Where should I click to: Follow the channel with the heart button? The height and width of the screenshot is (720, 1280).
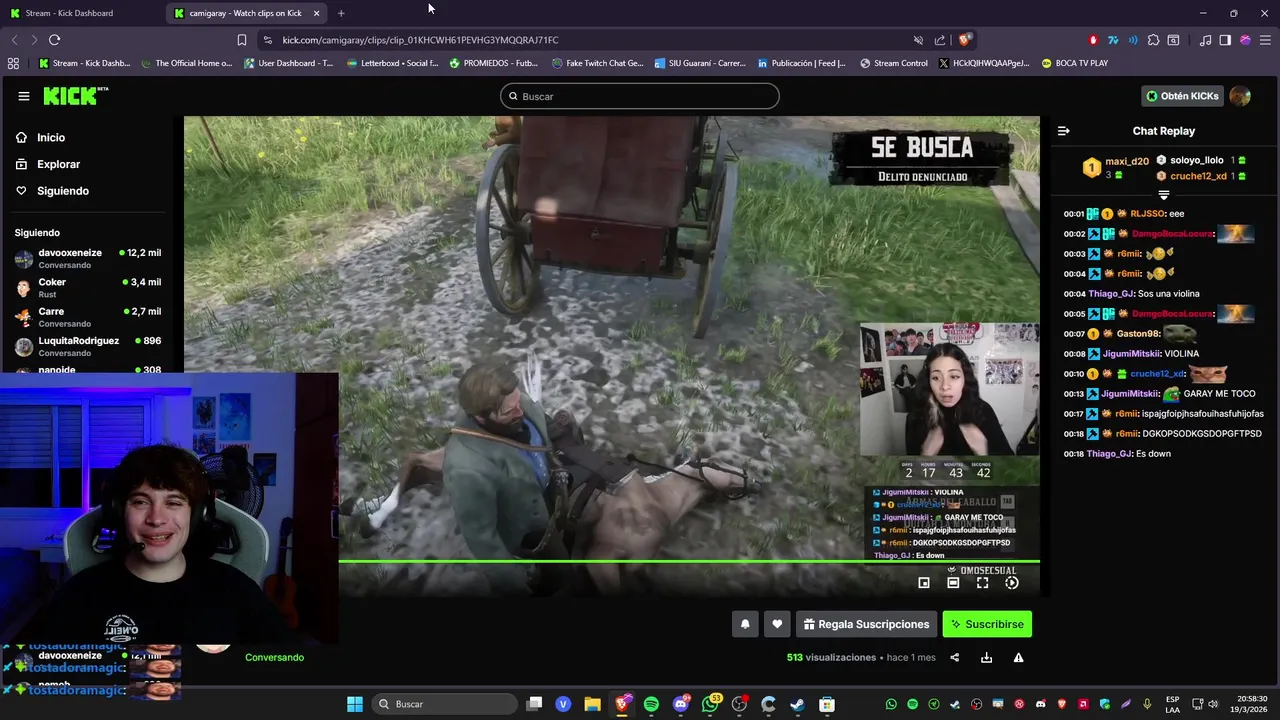[777, 624]
